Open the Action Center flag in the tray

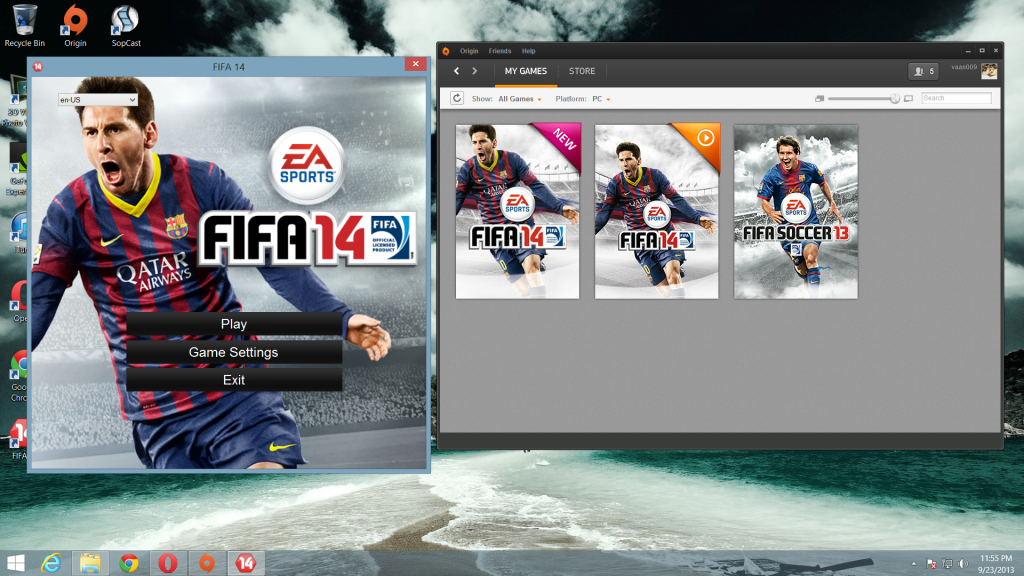(932, 564)
